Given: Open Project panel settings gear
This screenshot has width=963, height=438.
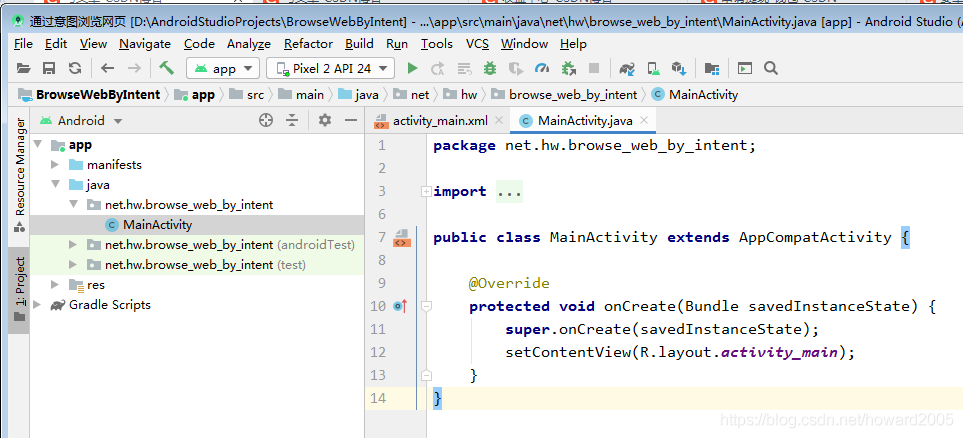Looking at the screenshot, I should tap(325, 120).
